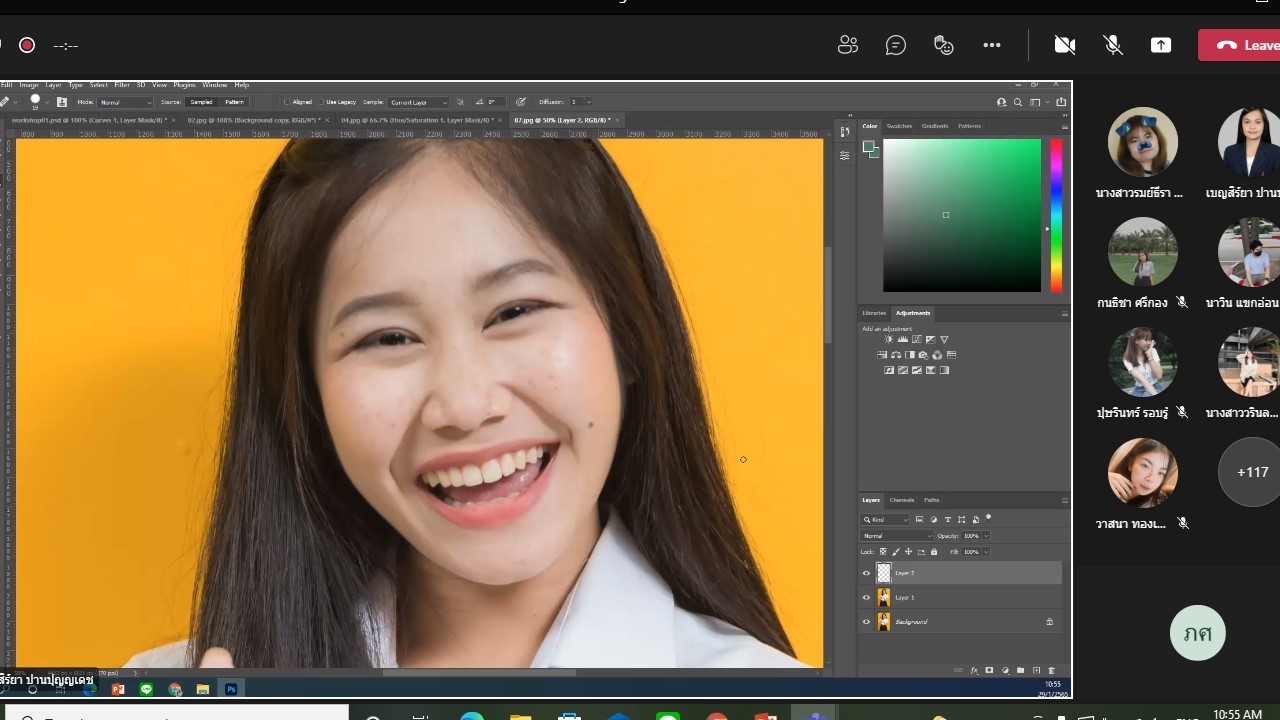Screen dimensions: 1280x720
Task: Toggle Teams microphone mute
Action: click(1112, 45)
